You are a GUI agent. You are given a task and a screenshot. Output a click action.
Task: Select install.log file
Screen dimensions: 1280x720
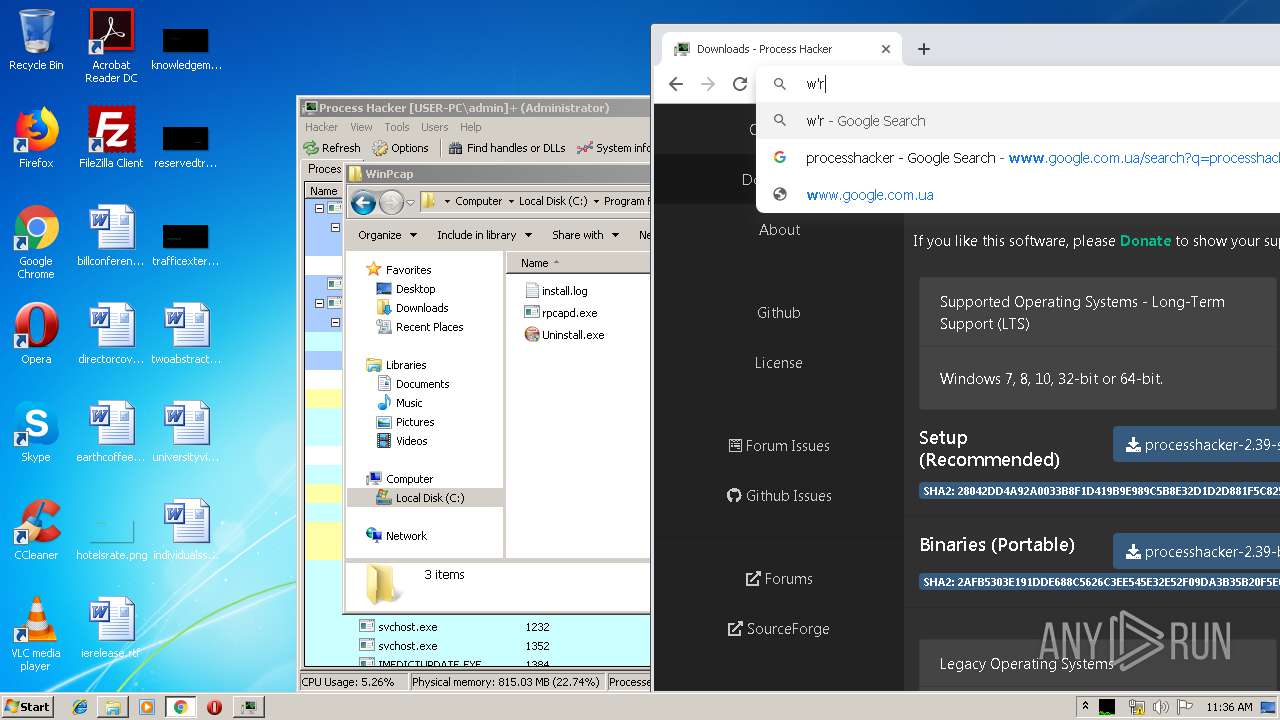[557, 291]
